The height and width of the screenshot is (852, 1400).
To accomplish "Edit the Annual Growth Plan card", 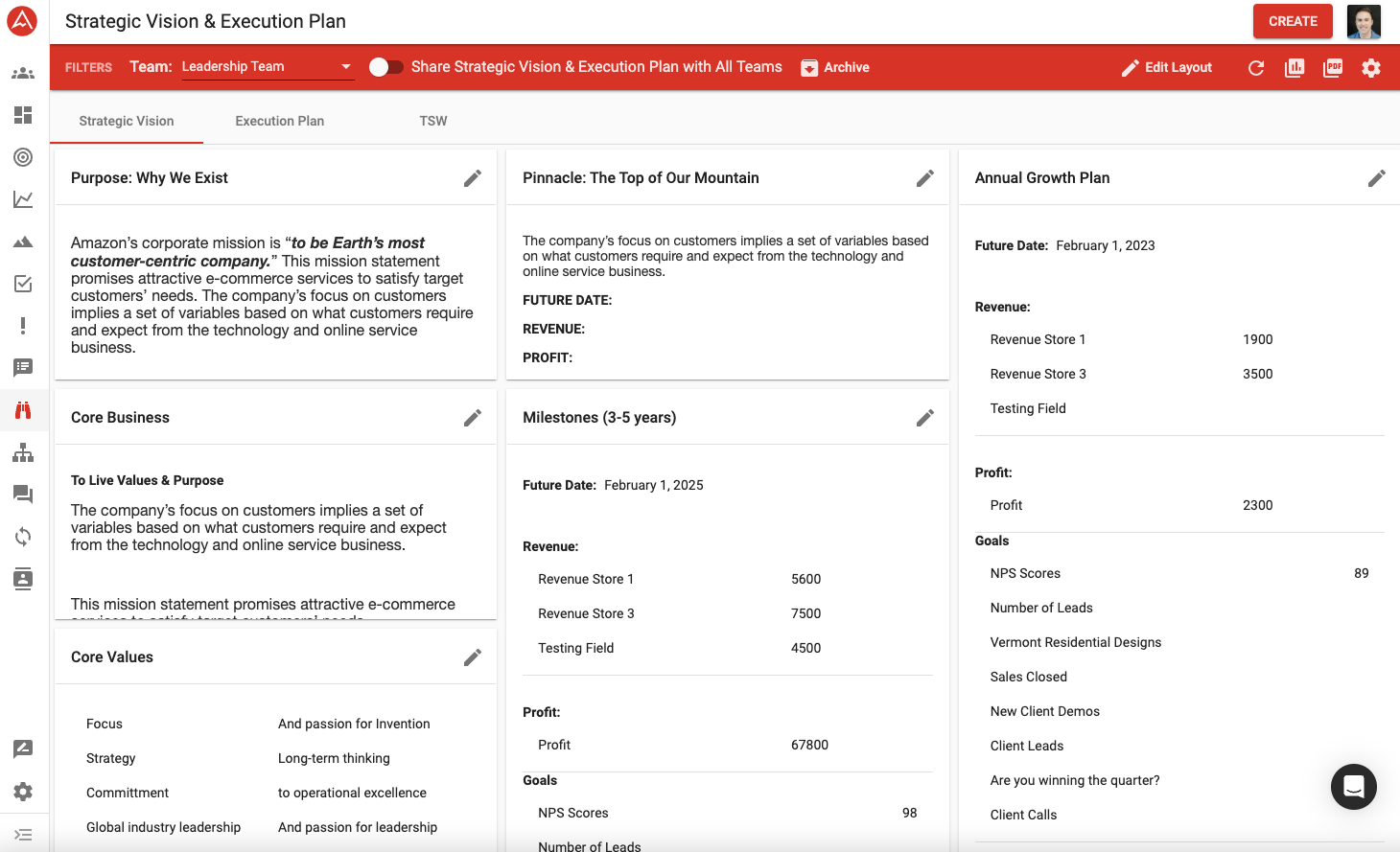I will click(1376, 178).
